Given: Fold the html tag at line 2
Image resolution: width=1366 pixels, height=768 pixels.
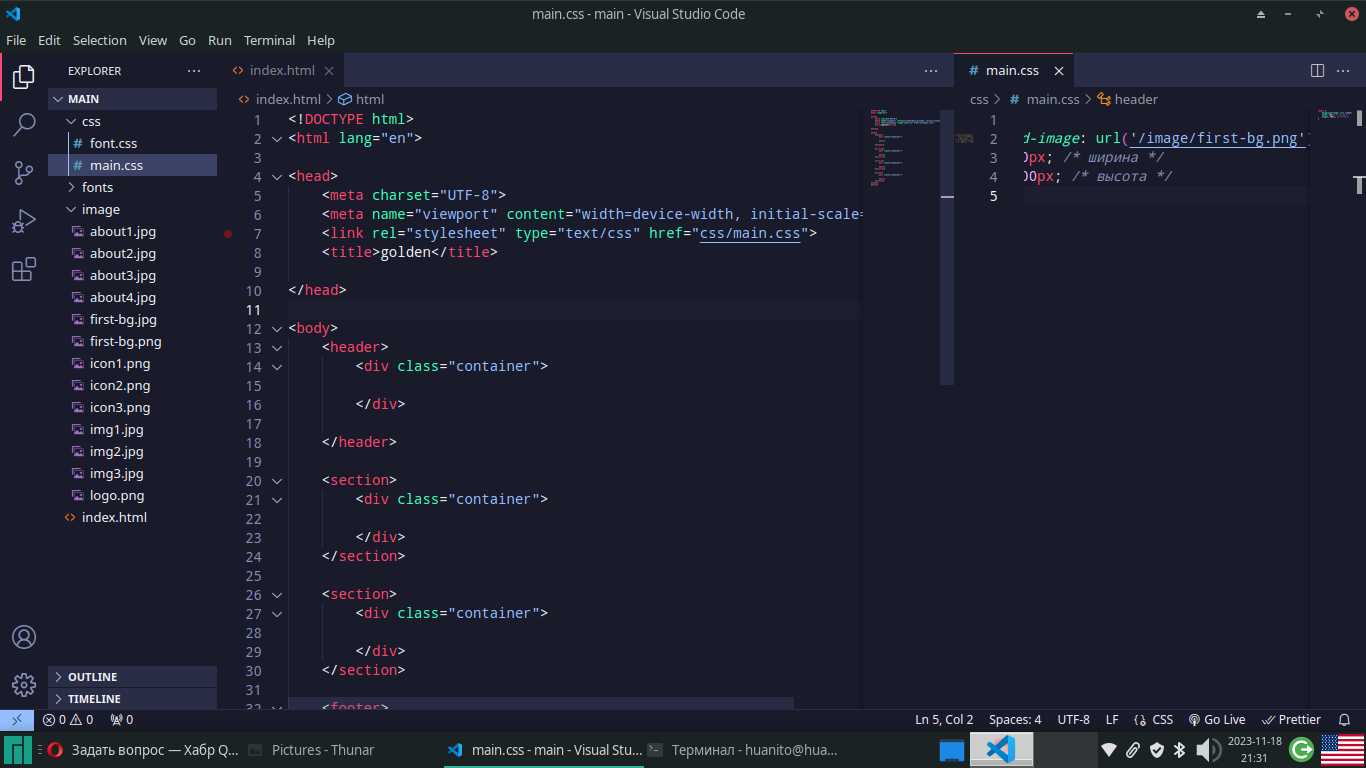Looking at the screenshot, I should tap(277, 139).
